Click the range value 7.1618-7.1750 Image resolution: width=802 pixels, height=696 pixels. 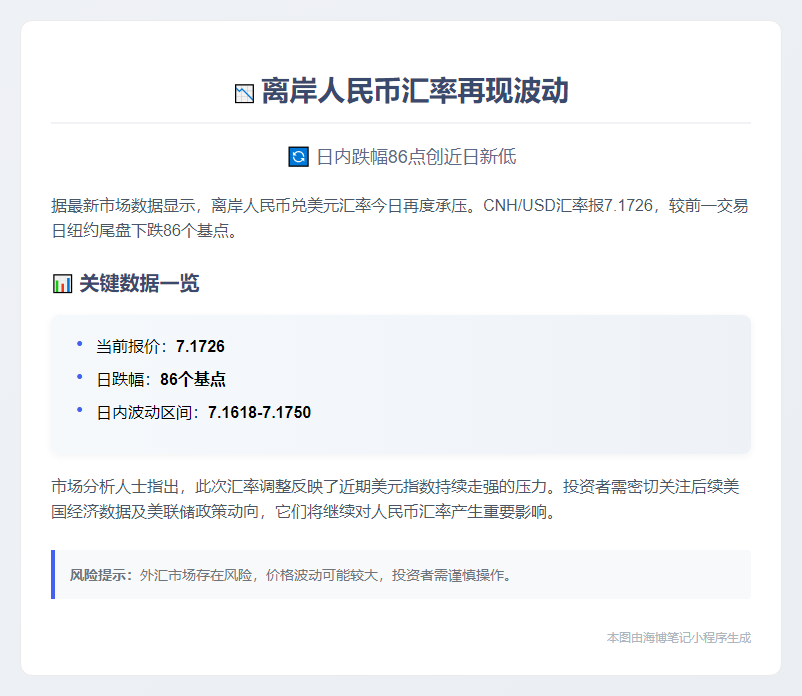coord(259,412)
